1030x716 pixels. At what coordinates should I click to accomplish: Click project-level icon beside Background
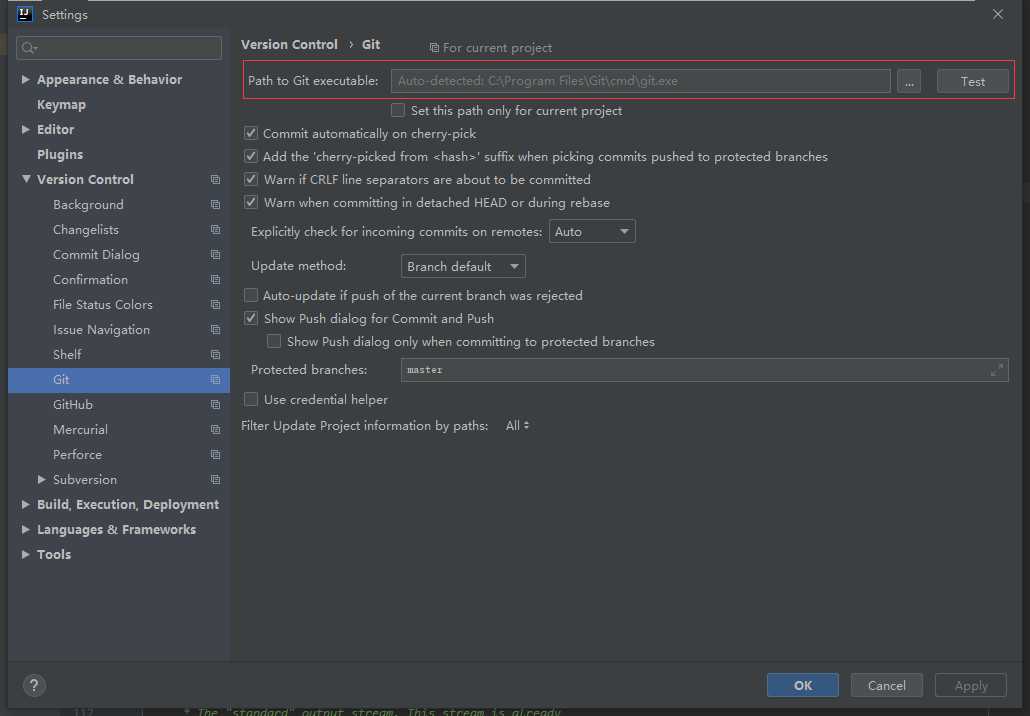coord(215,204)
